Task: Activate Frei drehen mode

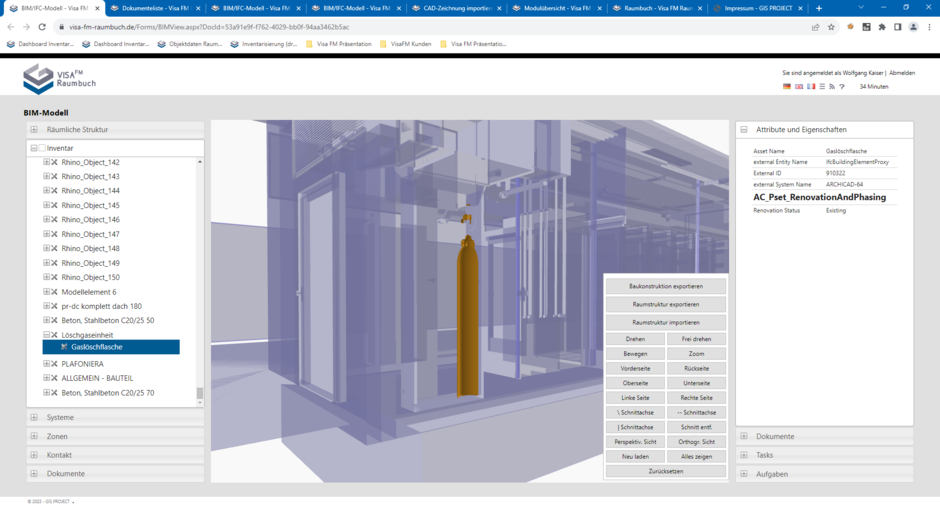Action: pyautogui.click(x=696, y=339)
